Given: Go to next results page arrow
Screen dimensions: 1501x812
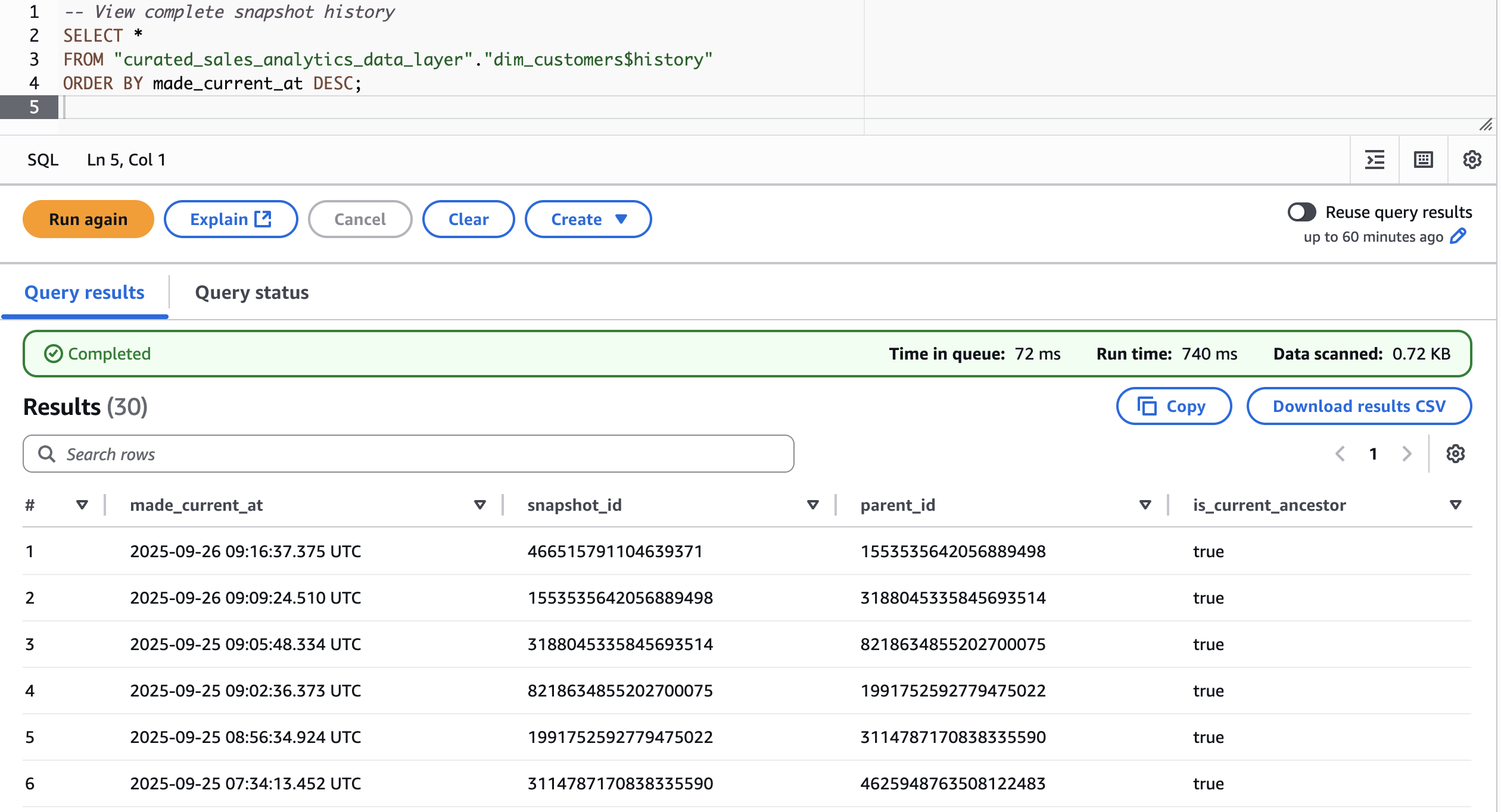Looking at the screenshot, I should pos(1407,454).
